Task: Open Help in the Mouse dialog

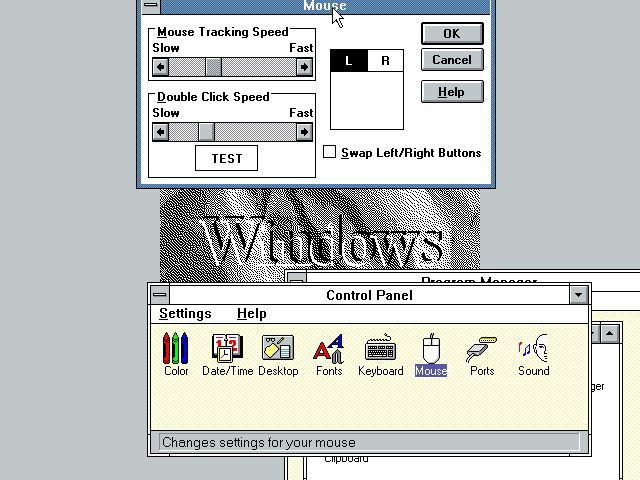Action: point(452,92)
